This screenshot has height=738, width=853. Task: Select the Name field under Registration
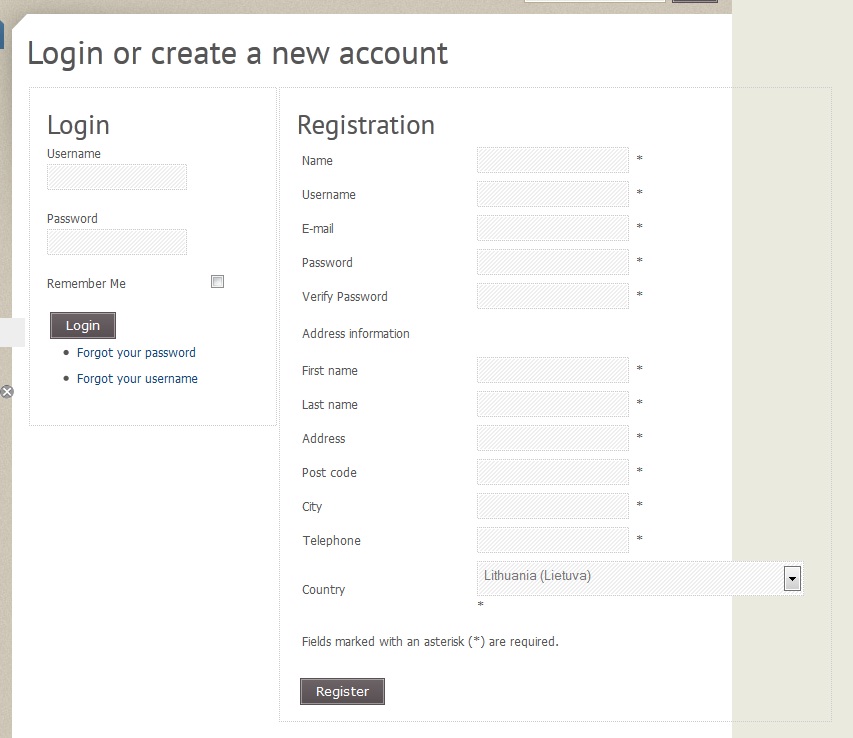click(553, 160)
